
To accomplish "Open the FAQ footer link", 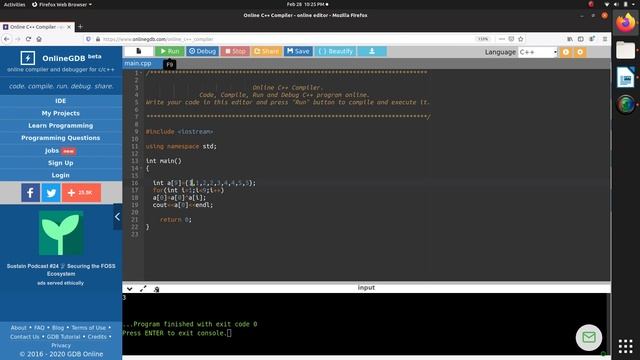I will coord(39,328).
